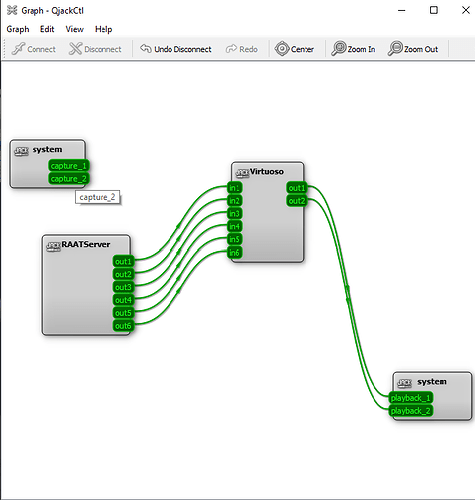Screen dimensions: 475x500
Task: Click the capture system node title
Action: click(47, 150)
